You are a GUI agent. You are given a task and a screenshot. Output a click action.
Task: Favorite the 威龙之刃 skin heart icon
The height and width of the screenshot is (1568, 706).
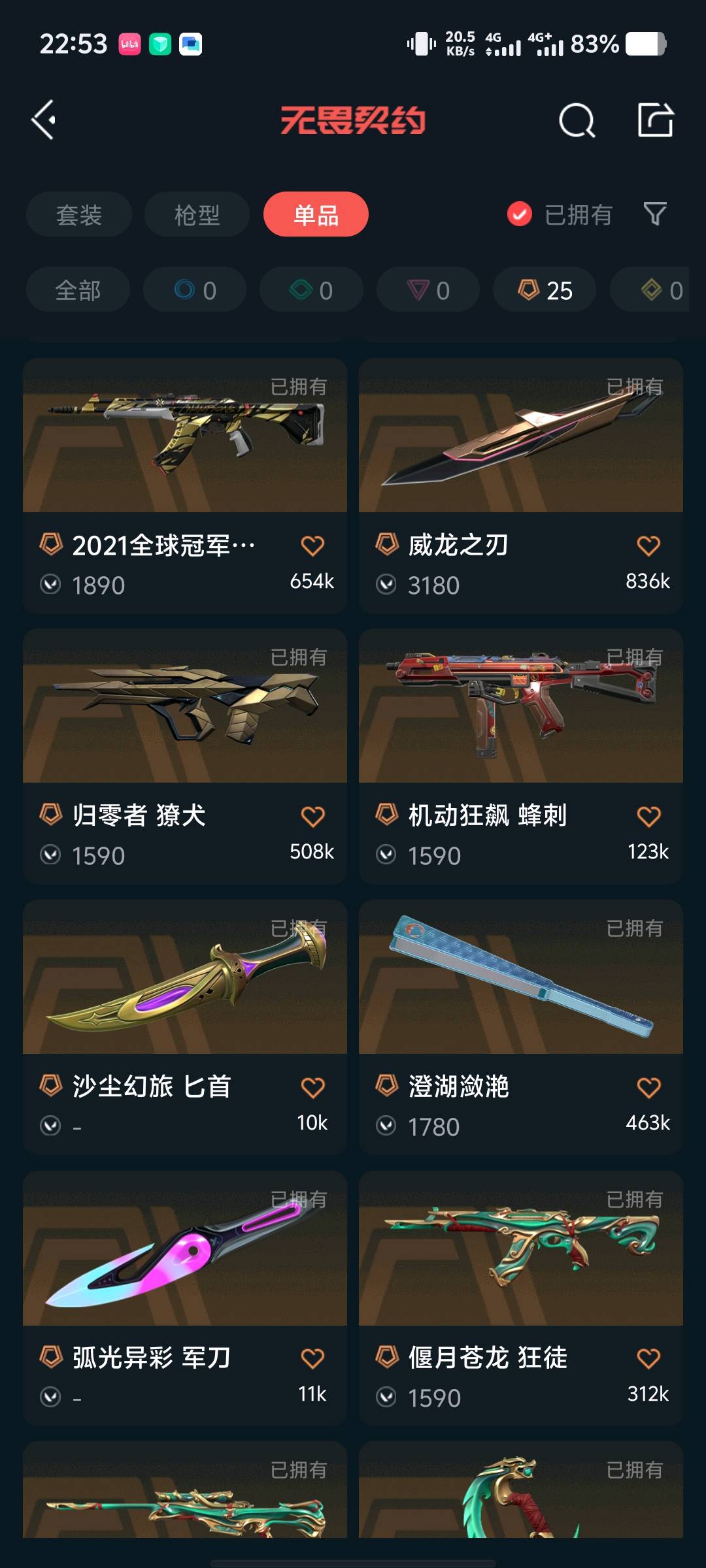[x=648, y=546]
